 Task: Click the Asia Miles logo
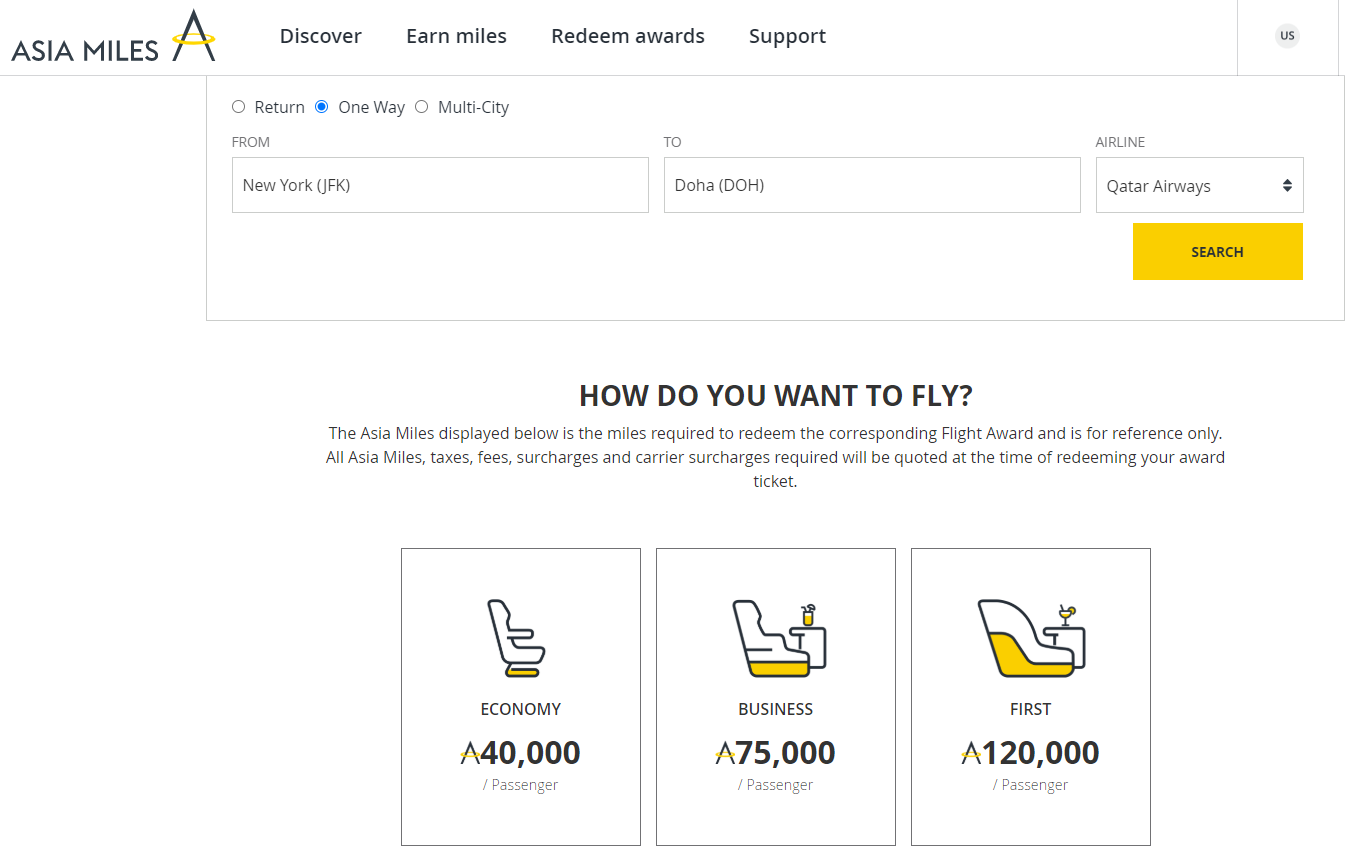pyautogui.click(x=113, y=37)
